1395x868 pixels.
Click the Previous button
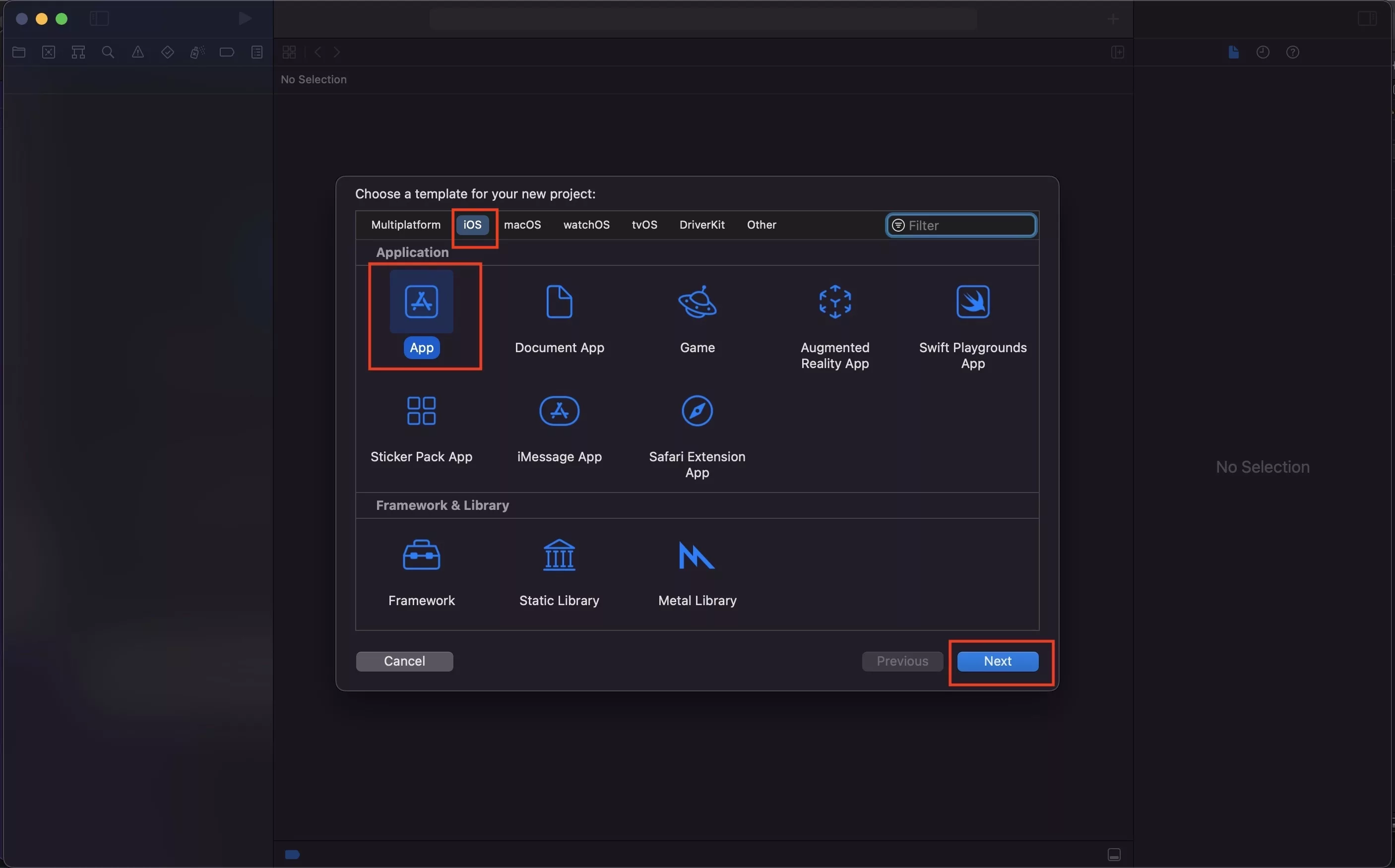point(902,661)
